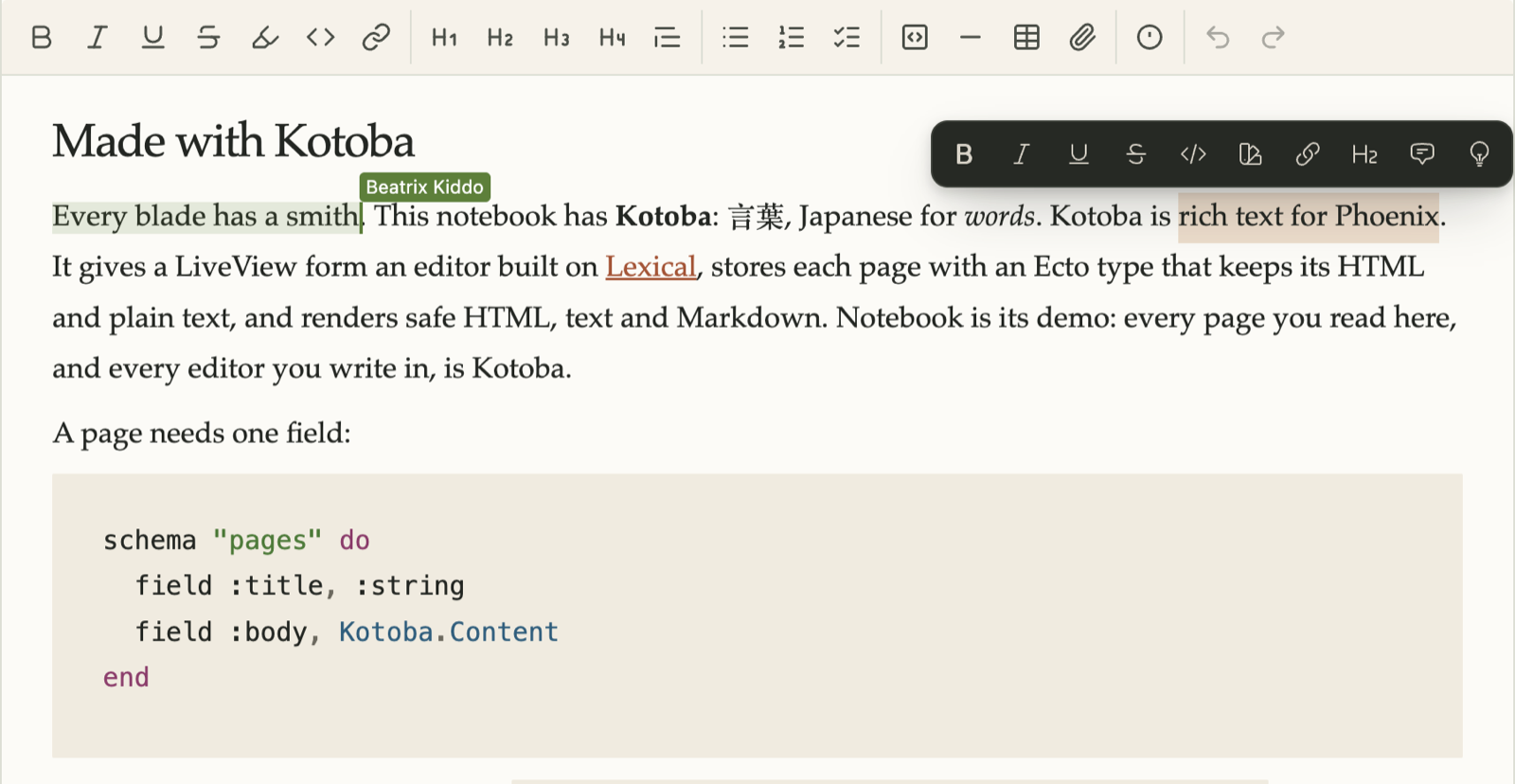Toggle inline code in the top toolbar
This screenshot has height=784, width=1515.
point(320,38)
